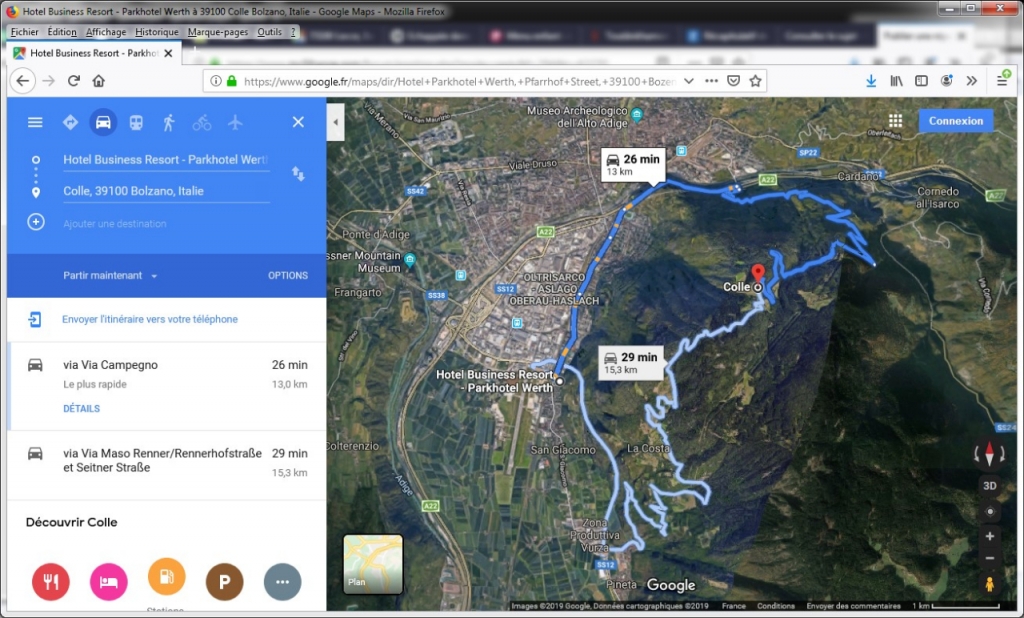Image resolution: width=1024 pixels, height=618 pixels.
Task: Open the Historique menu
Action: click(157, 31)
